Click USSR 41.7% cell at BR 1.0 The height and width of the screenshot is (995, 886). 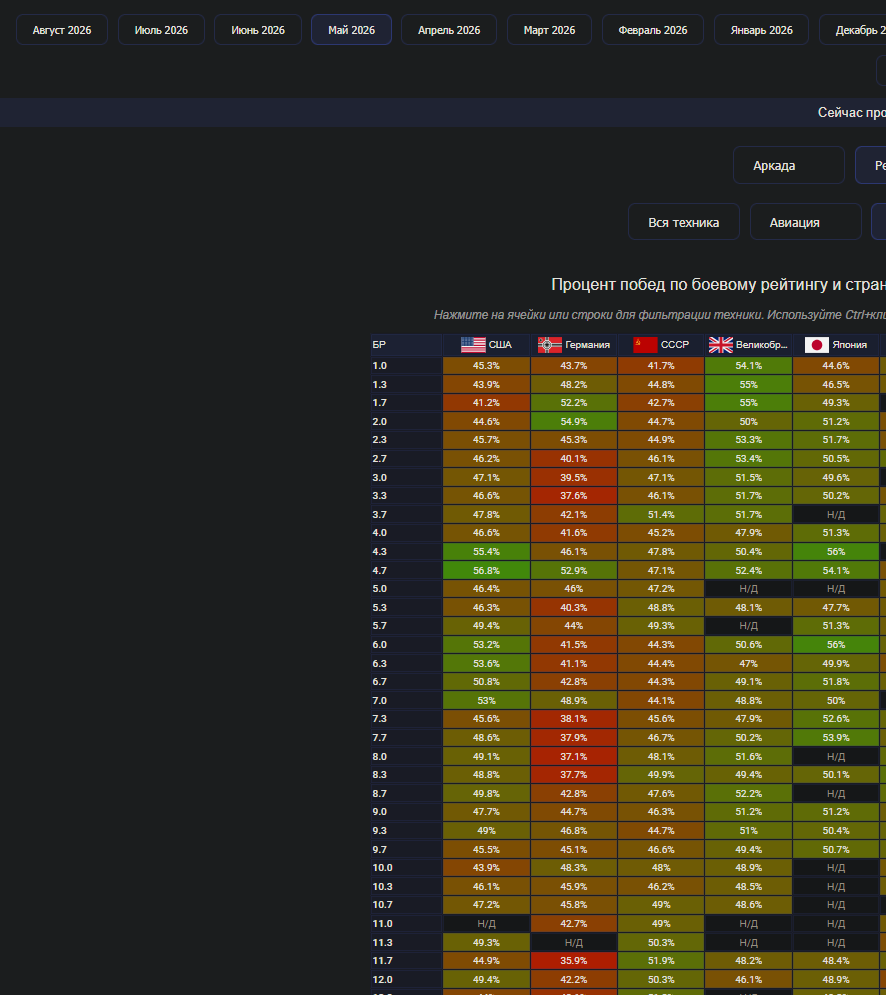click(x=661, y=366)
